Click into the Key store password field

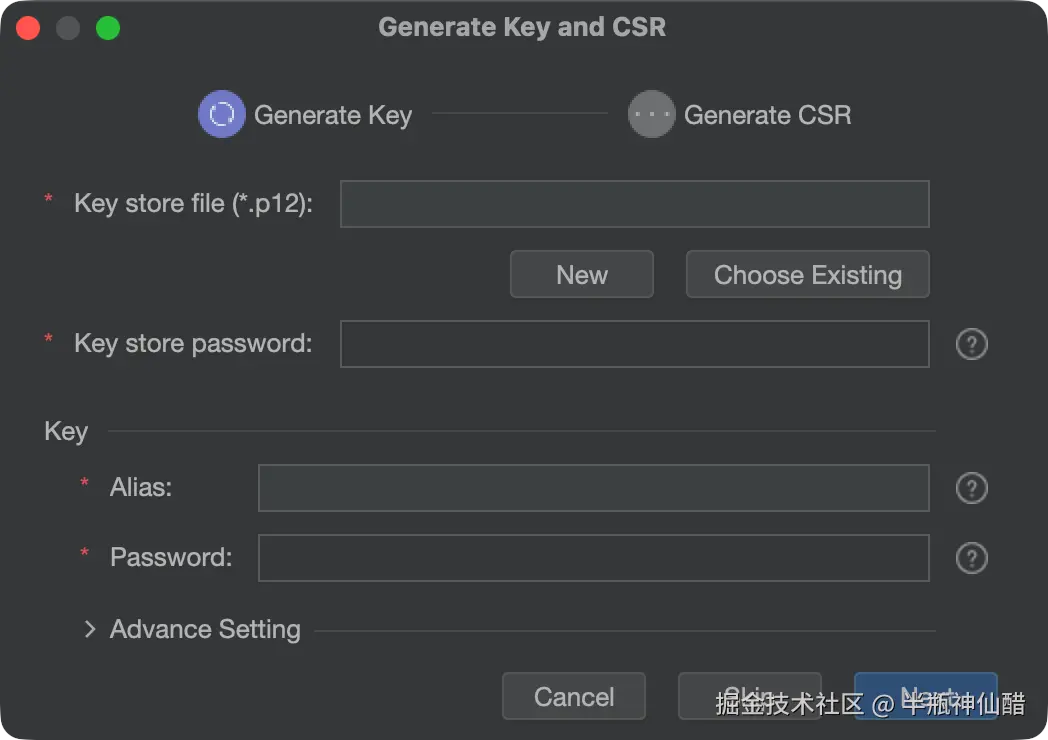coord(634,344)
